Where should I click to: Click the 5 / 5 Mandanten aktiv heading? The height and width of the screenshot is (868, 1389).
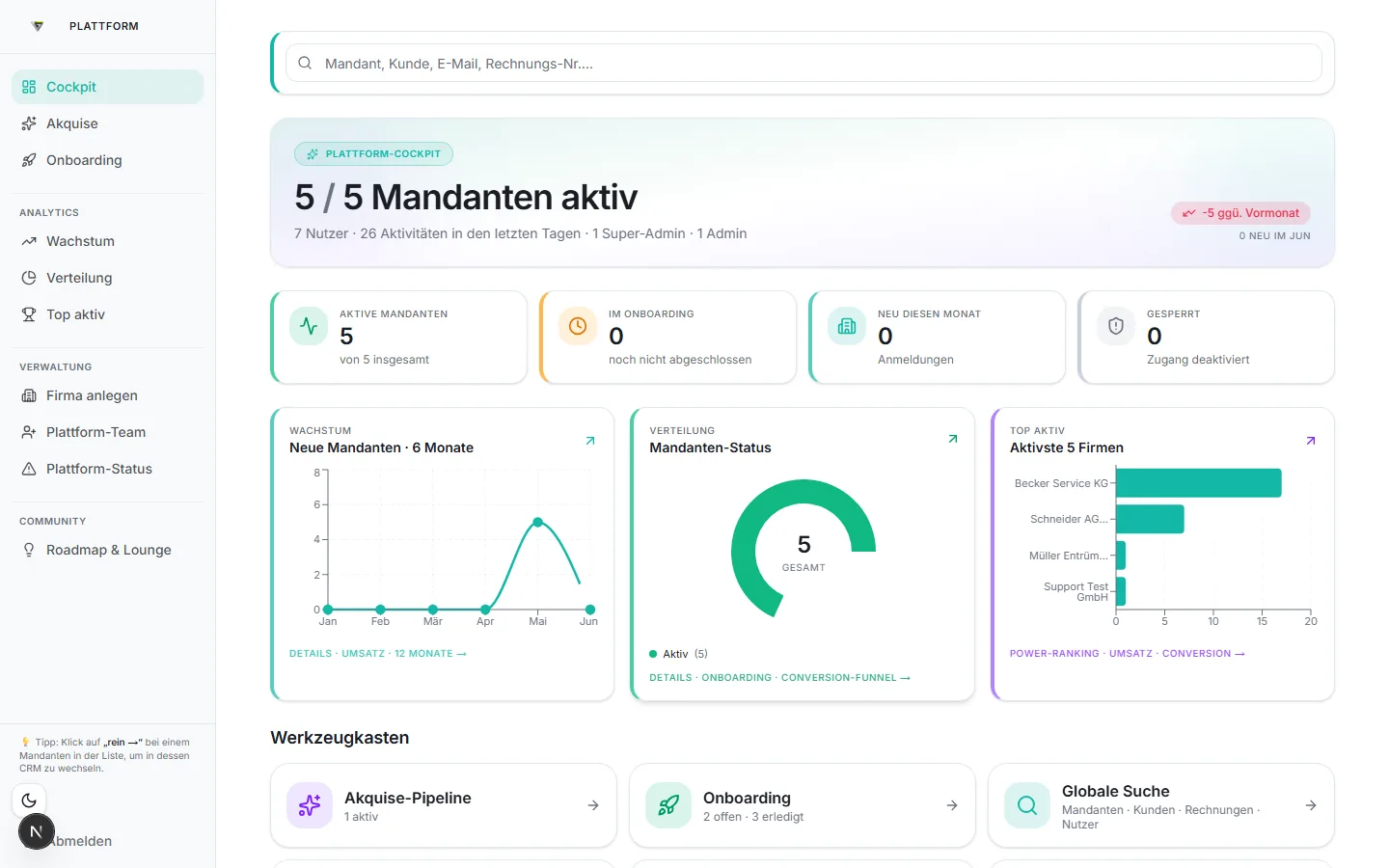[466, 197]
